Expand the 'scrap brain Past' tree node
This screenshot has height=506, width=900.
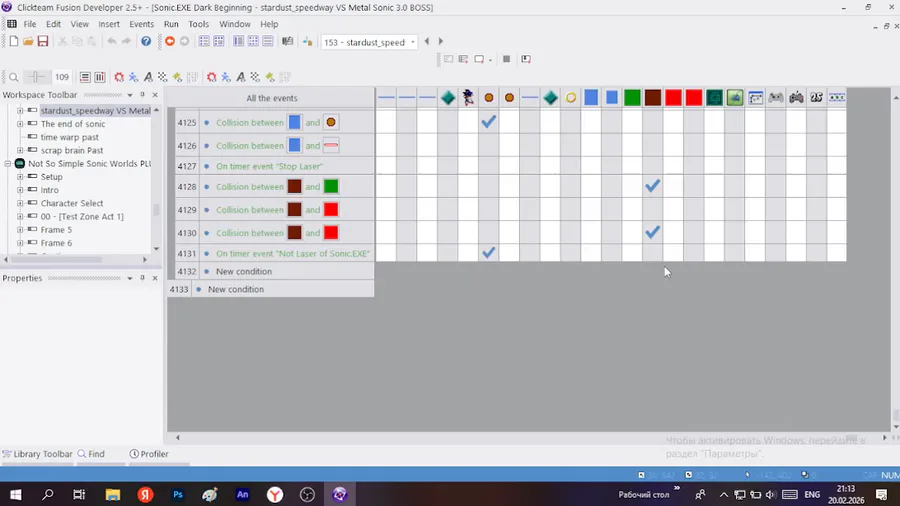click(20, 150)
